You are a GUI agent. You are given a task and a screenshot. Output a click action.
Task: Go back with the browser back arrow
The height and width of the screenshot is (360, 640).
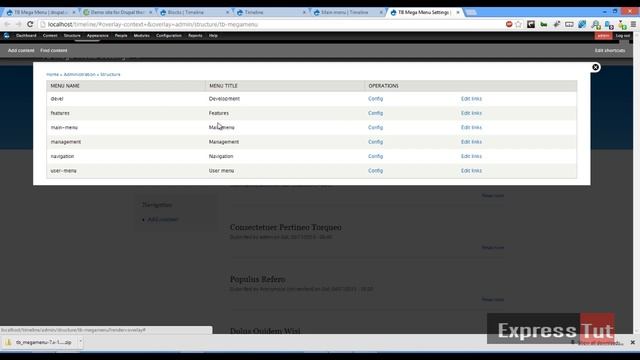coord(7,24)
